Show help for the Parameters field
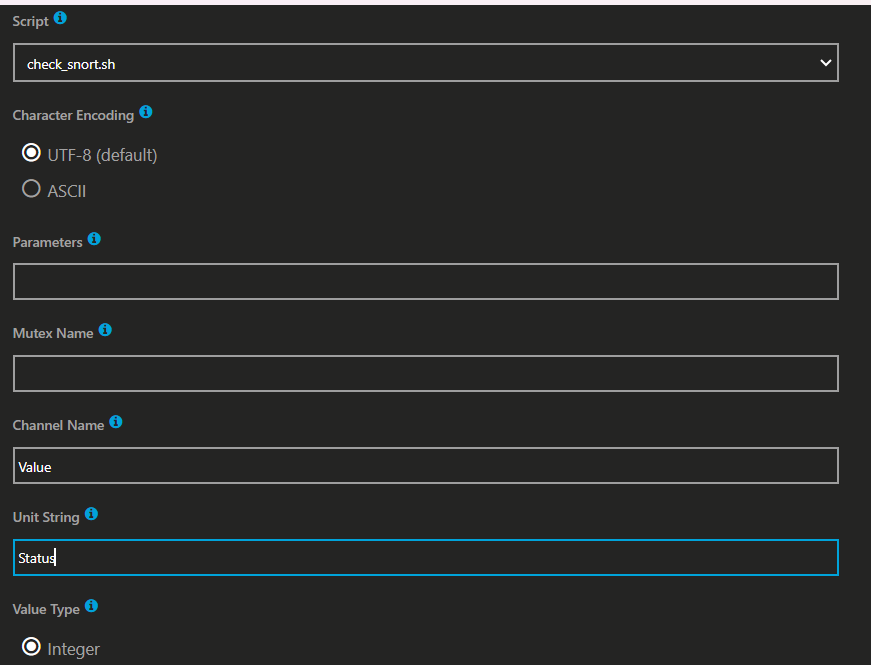Viewport: 871px width, 665px height. pos(94,240)
